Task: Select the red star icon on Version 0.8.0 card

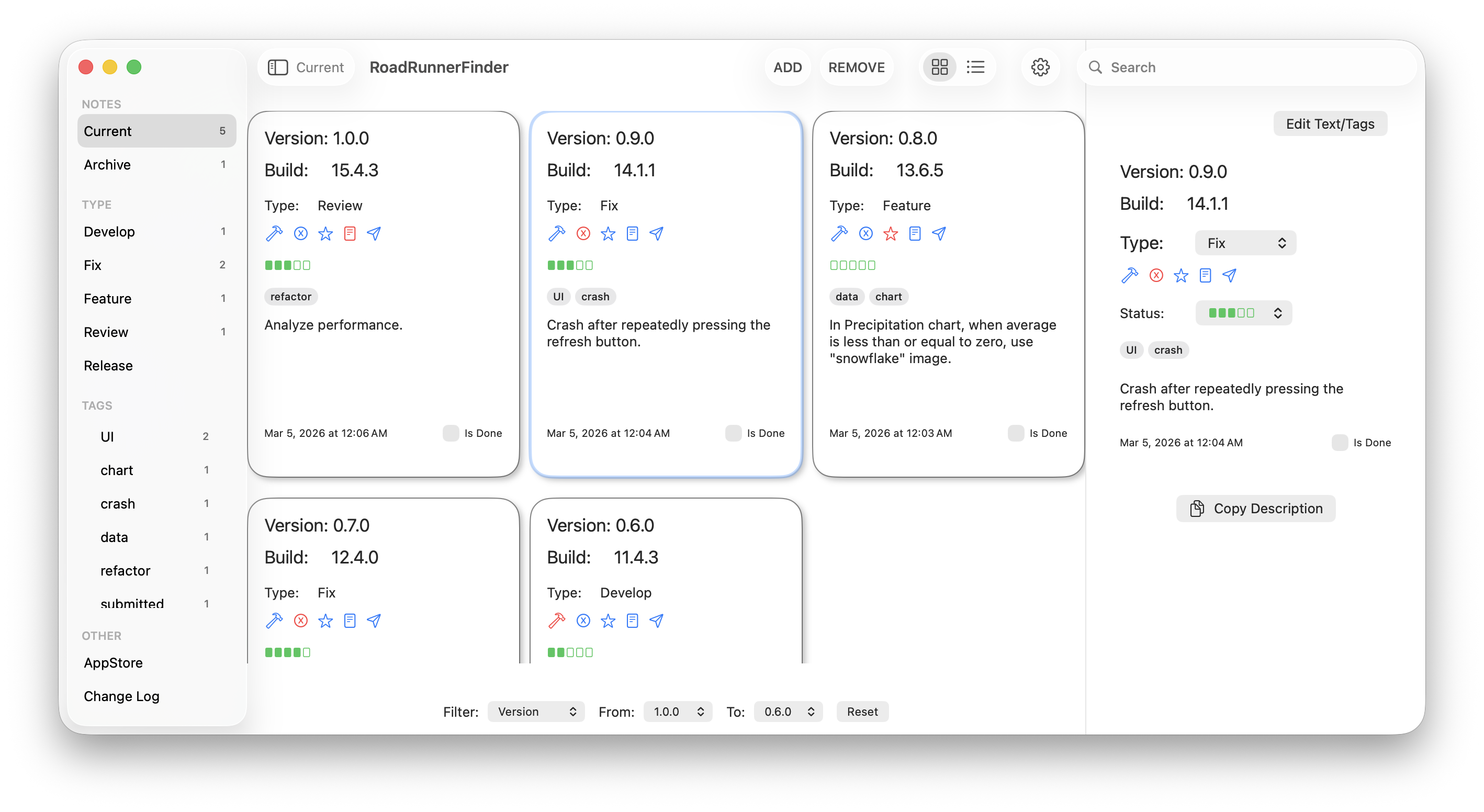Action: coord(890,233)
